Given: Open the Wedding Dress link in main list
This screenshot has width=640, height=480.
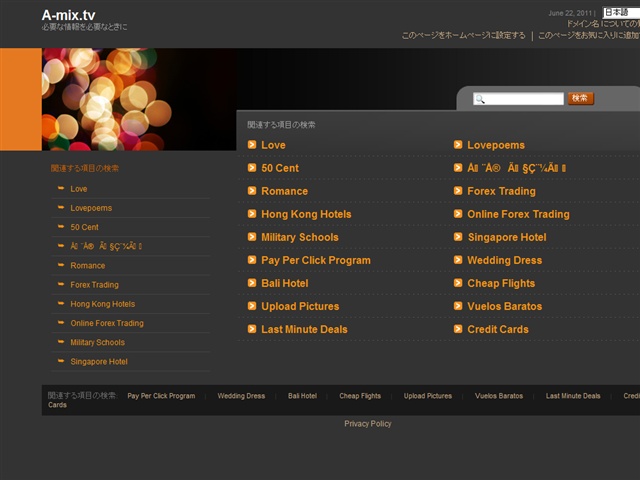Looking at the screenshot, I should (x=504, y=260).
